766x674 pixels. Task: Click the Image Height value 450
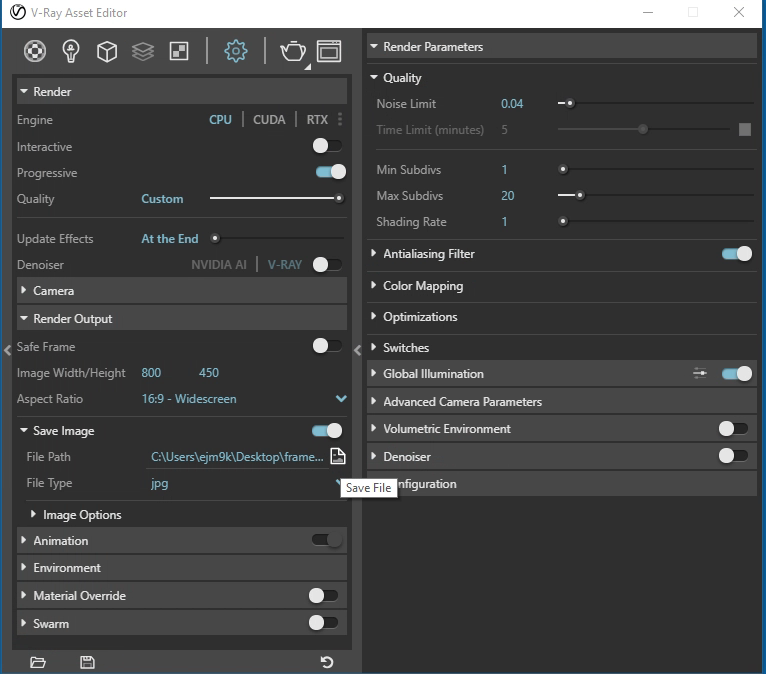pos(209,372)
